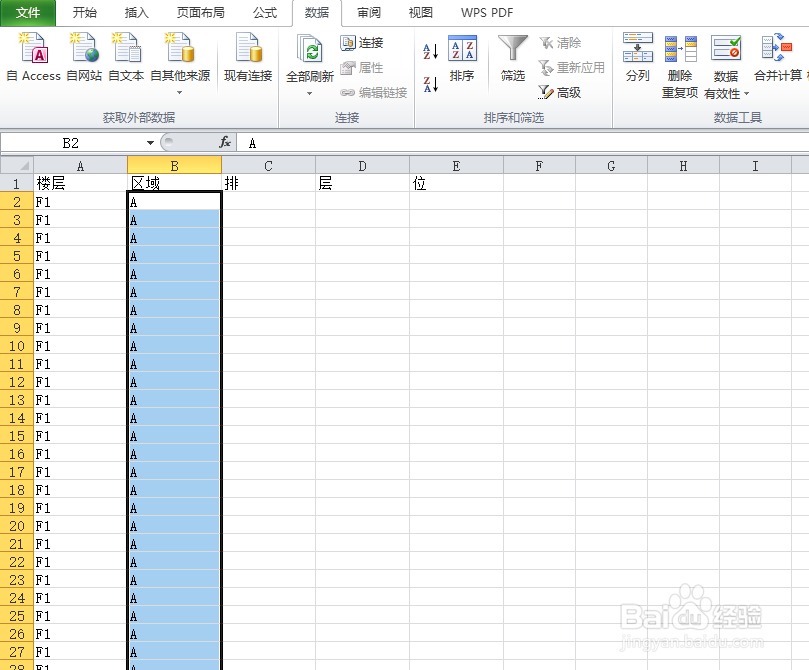Click 合并计算 consolidate icon
This screenshot has width=809, height=670.
tap(777, 48)
